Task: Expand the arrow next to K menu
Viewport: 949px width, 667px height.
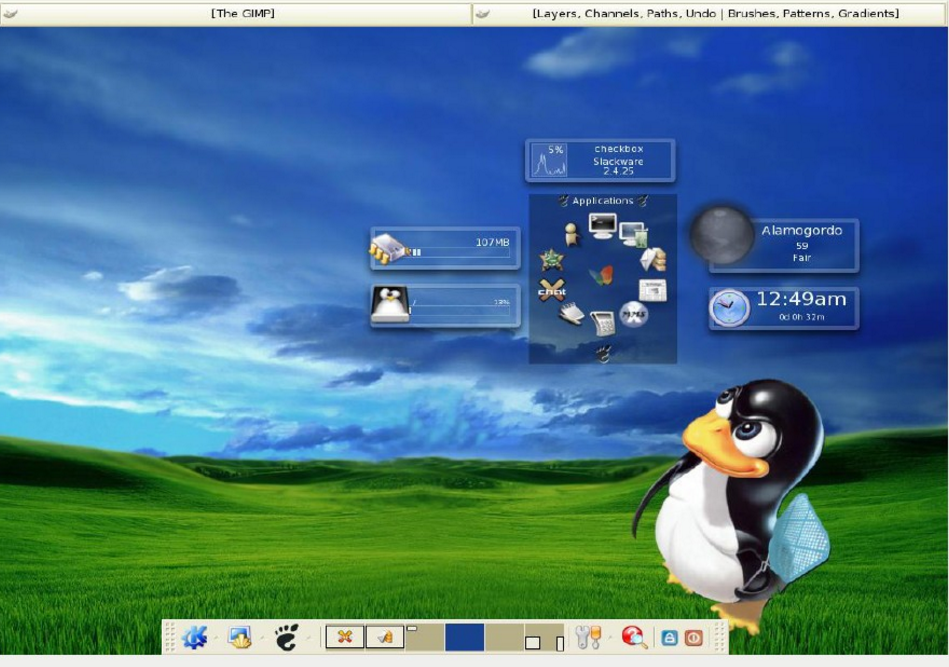Action: [x=216, y=637]
